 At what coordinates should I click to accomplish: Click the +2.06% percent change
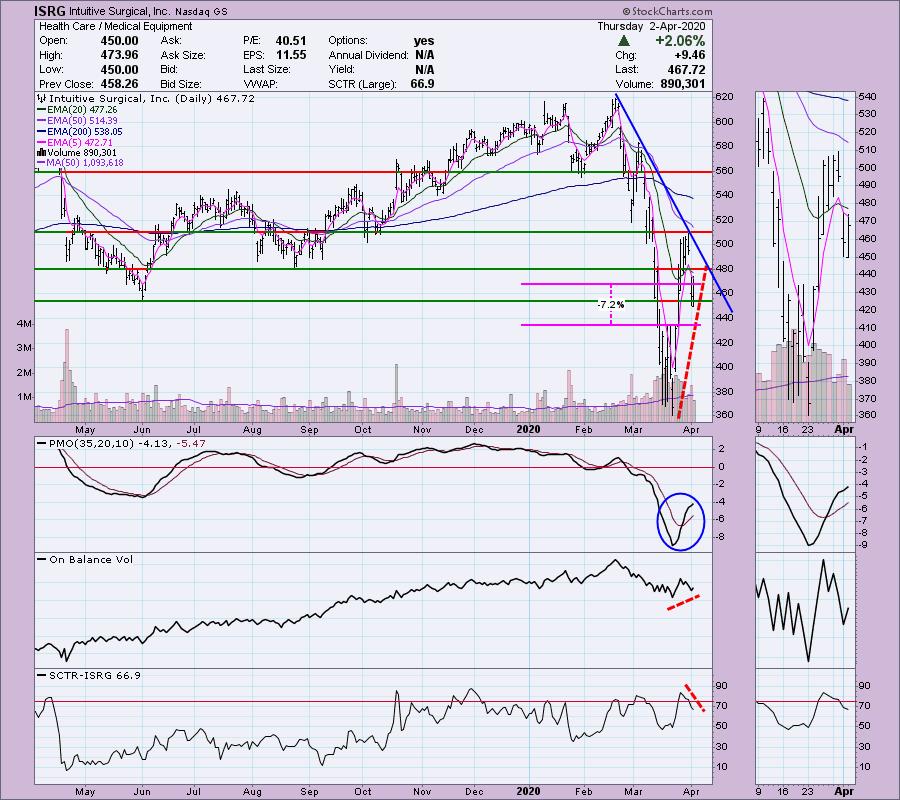click(x=680, y=41)
